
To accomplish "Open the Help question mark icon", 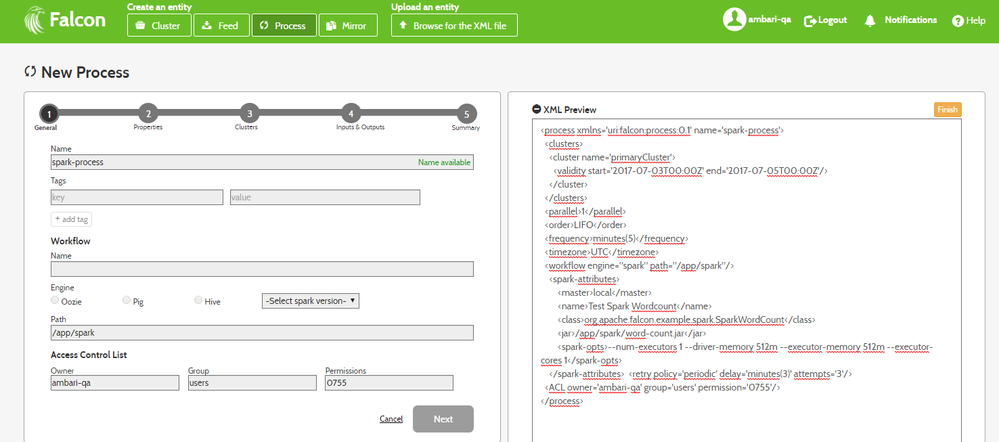I will pos(957,21).
